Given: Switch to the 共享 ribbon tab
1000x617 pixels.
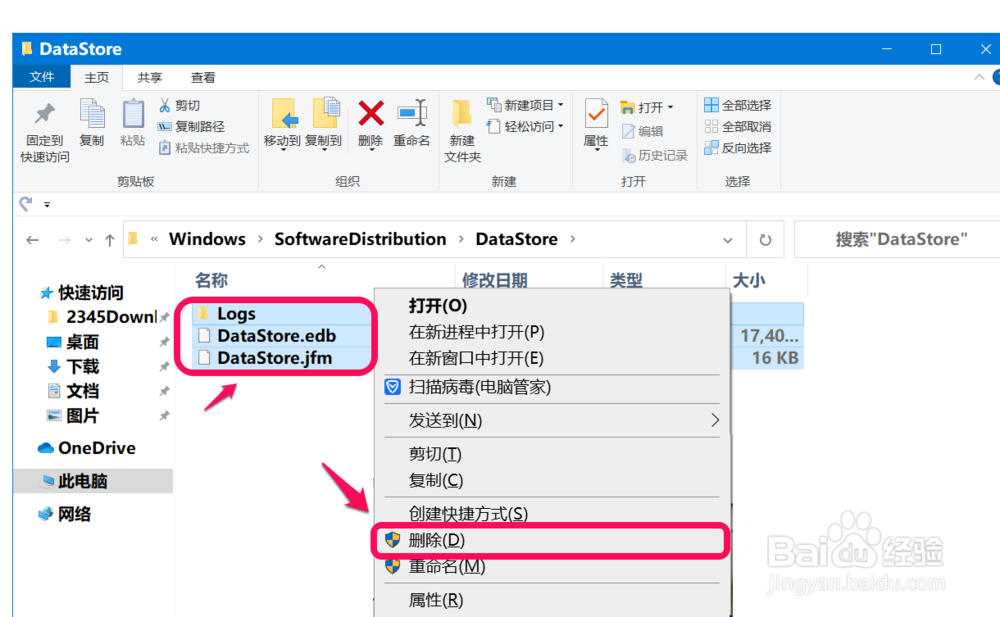Looking at the screenshot, I should (x=150, y=77).
